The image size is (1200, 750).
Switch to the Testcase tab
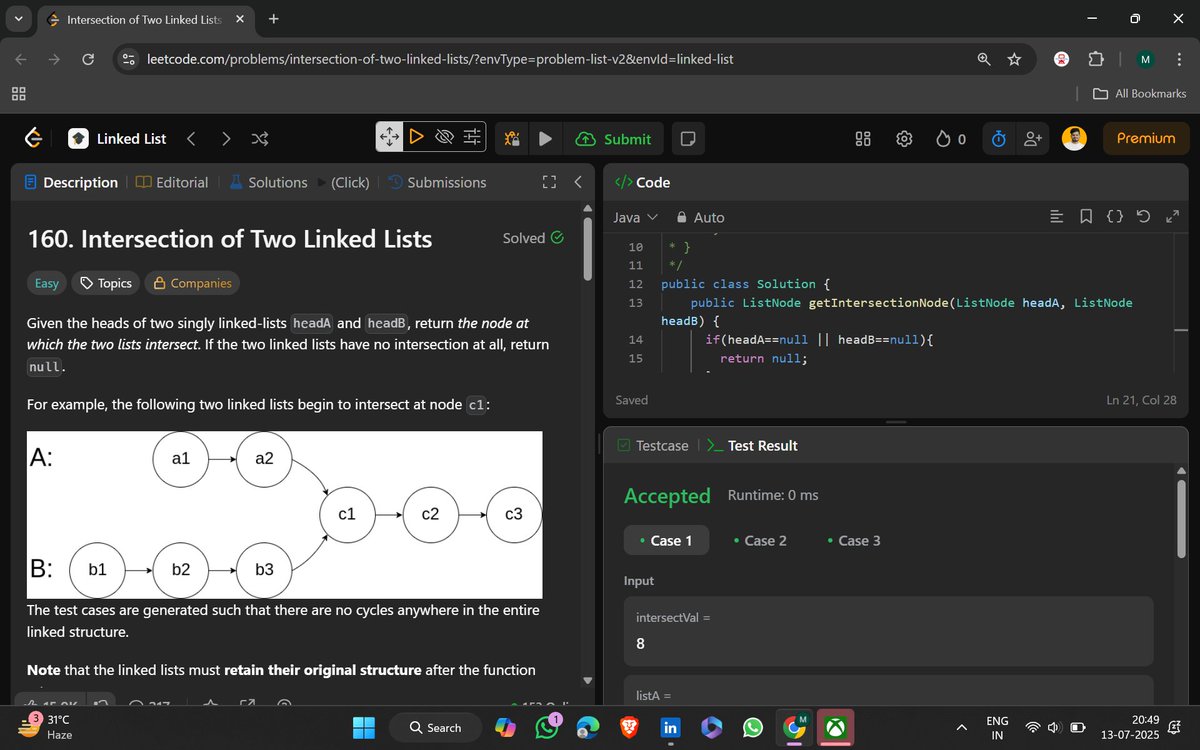(652, 445)
